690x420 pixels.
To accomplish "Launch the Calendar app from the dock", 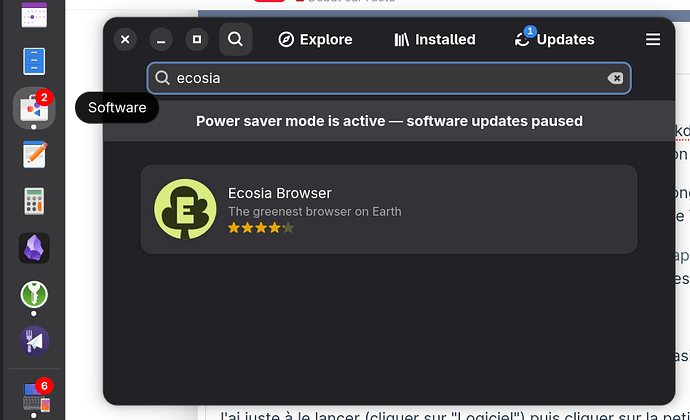I will [x=34, y=15].
